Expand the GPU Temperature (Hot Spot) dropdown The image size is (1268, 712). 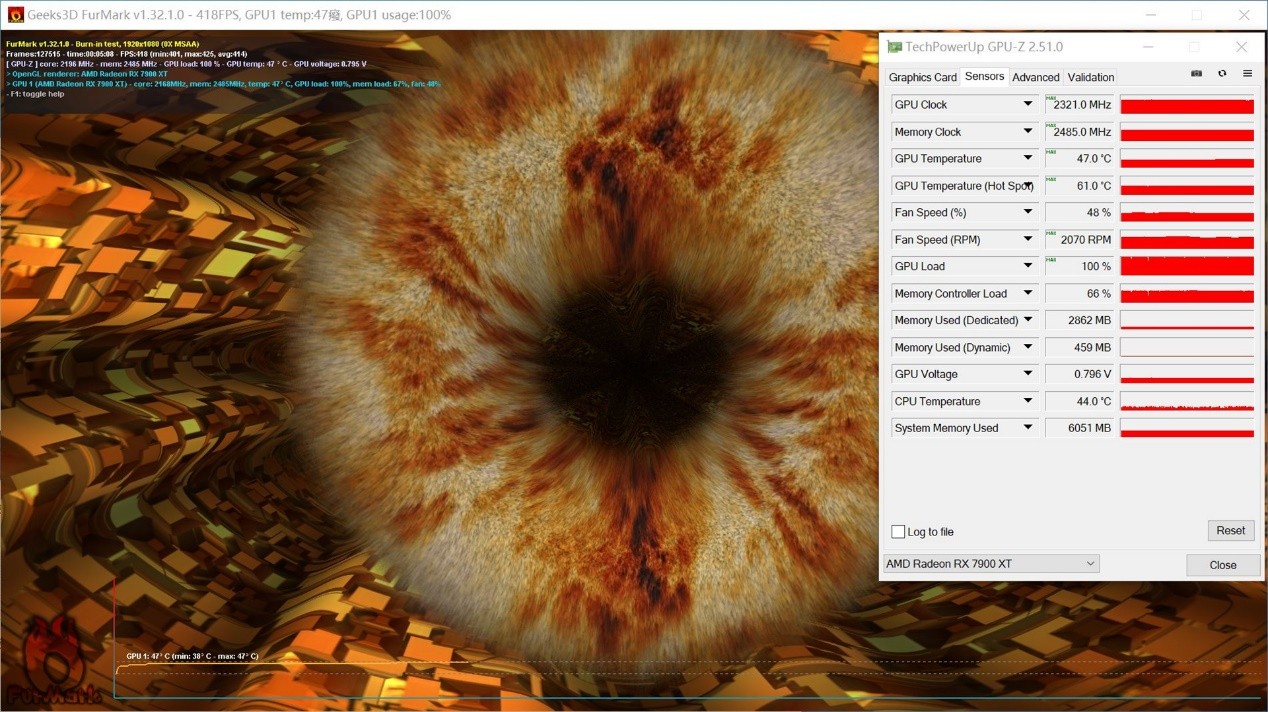1027,185
